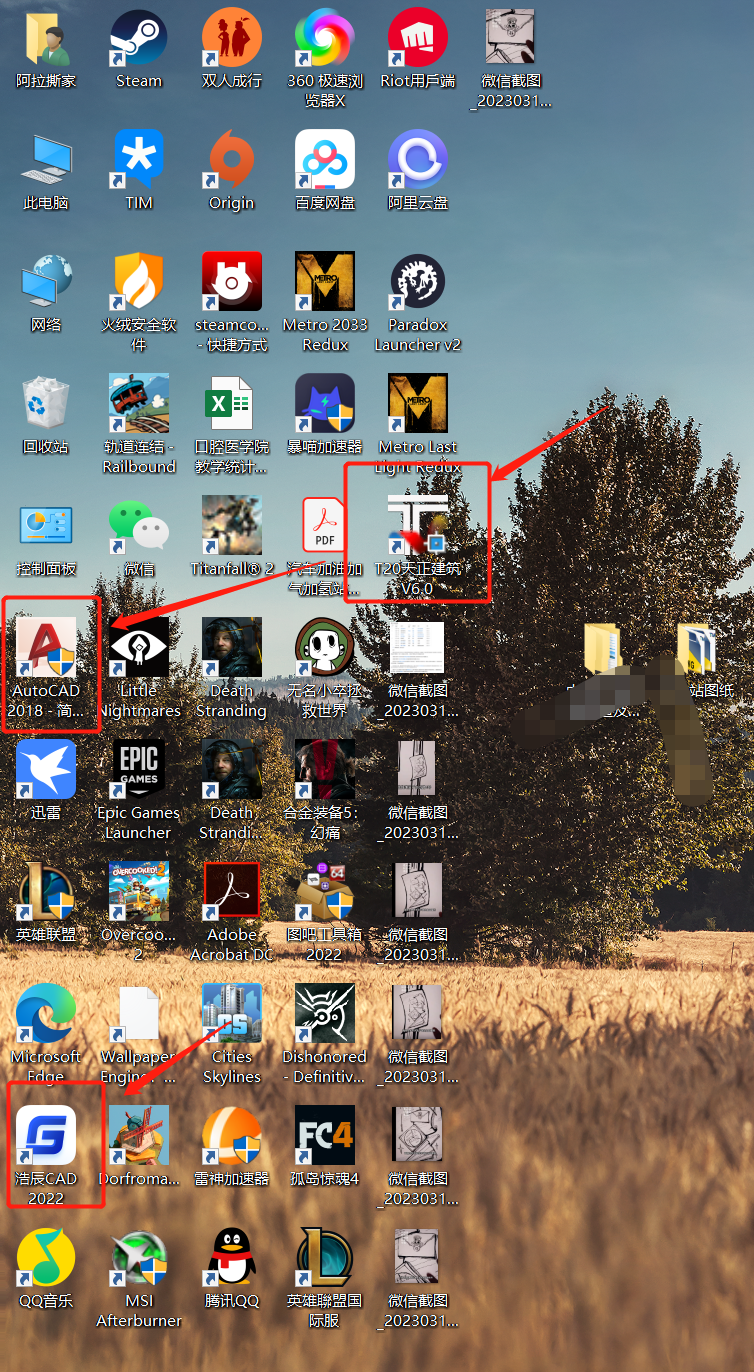
Task: Click the Adobe Acrobat DC shortcut
Action: point(232,892)
